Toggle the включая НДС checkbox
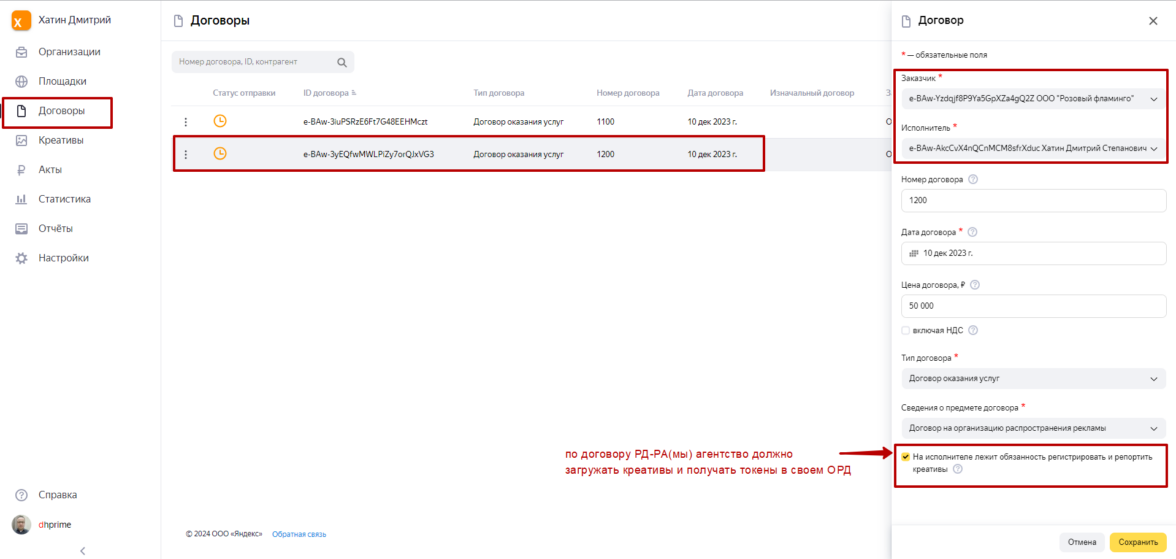Screen dimensions: 1176x559 [x=906, y=331]
